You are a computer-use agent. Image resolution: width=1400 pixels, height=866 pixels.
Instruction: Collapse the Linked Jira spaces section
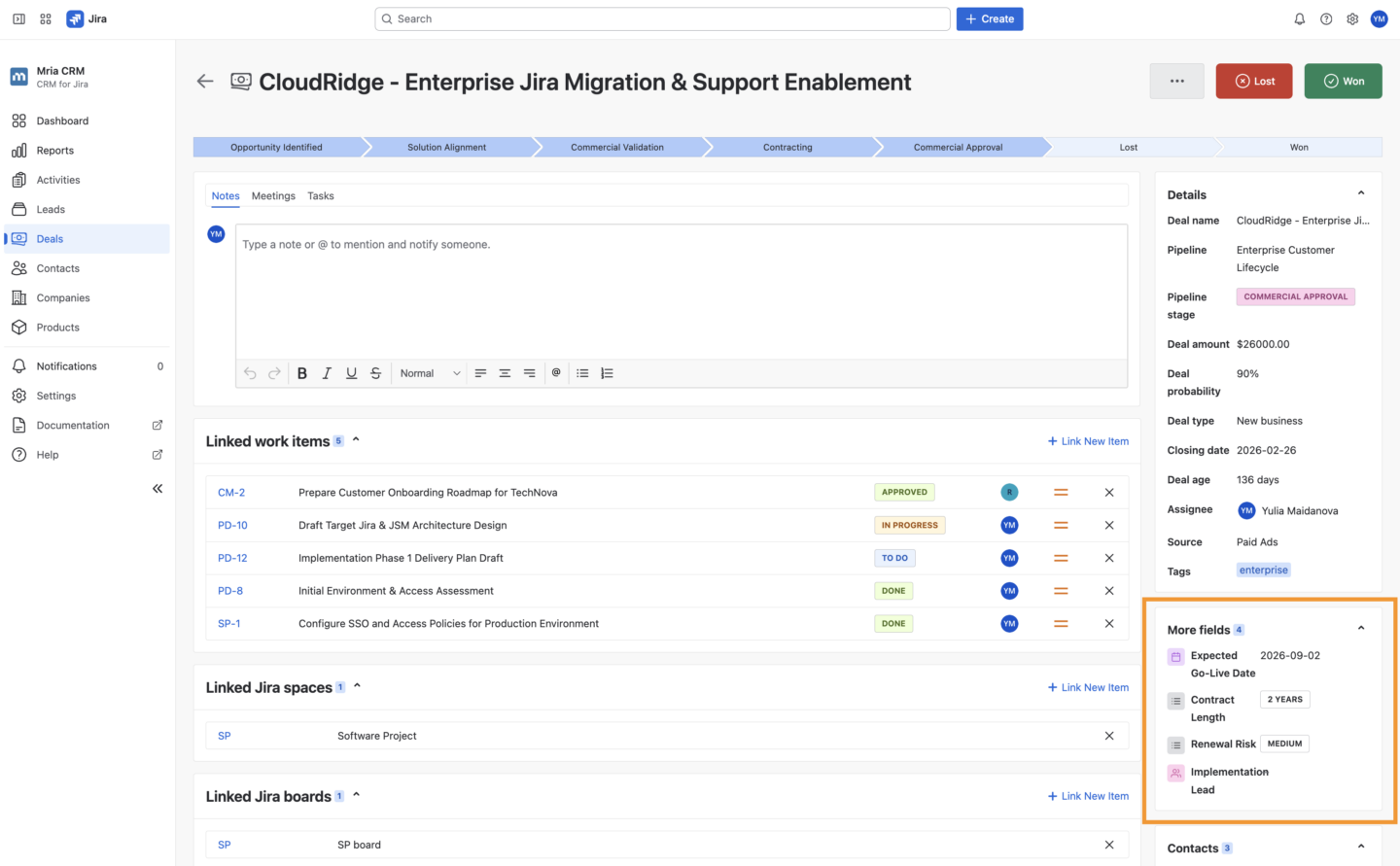(357, 686)
